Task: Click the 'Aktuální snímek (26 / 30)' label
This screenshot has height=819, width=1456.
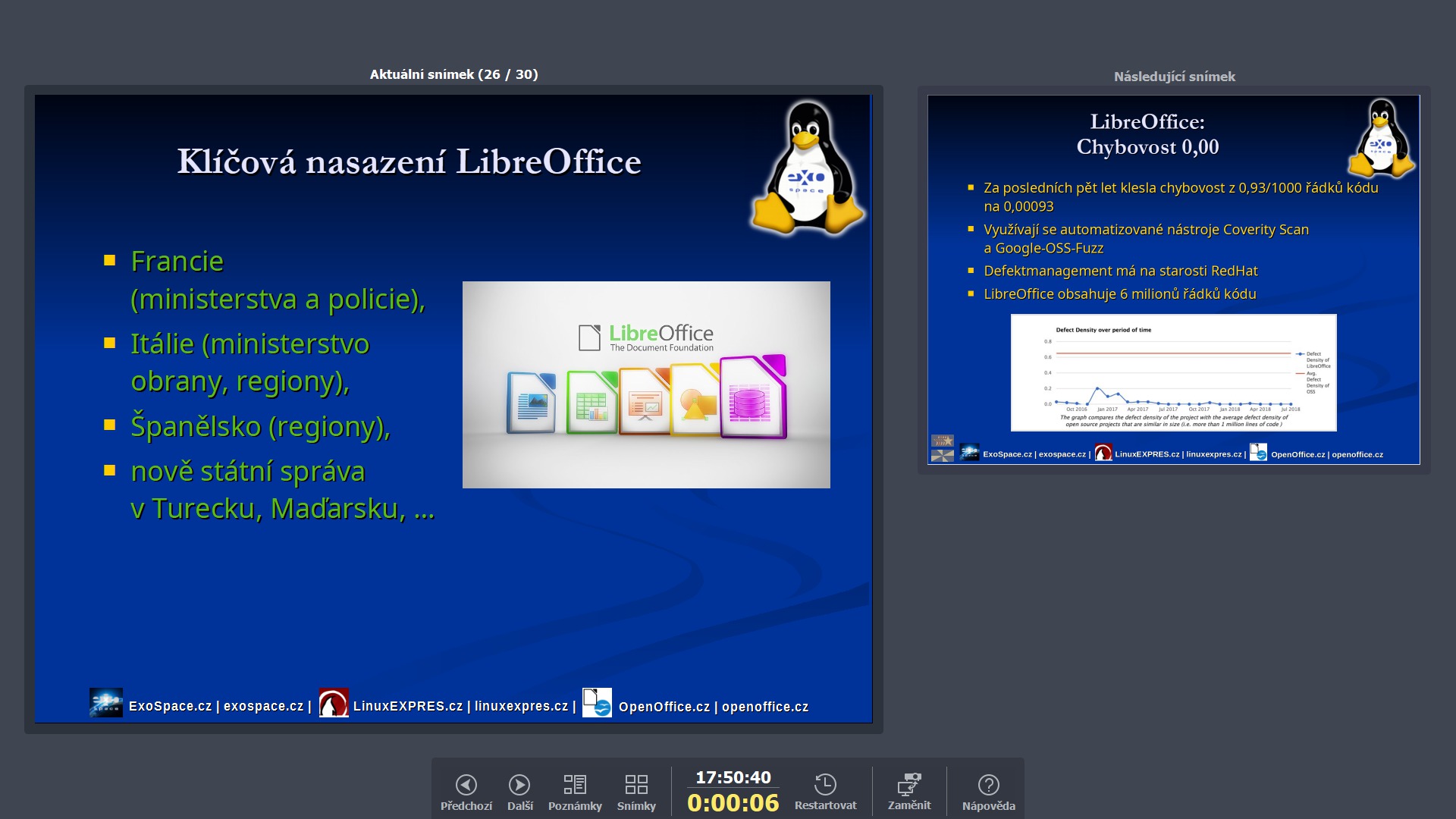Action: [453, 74]
